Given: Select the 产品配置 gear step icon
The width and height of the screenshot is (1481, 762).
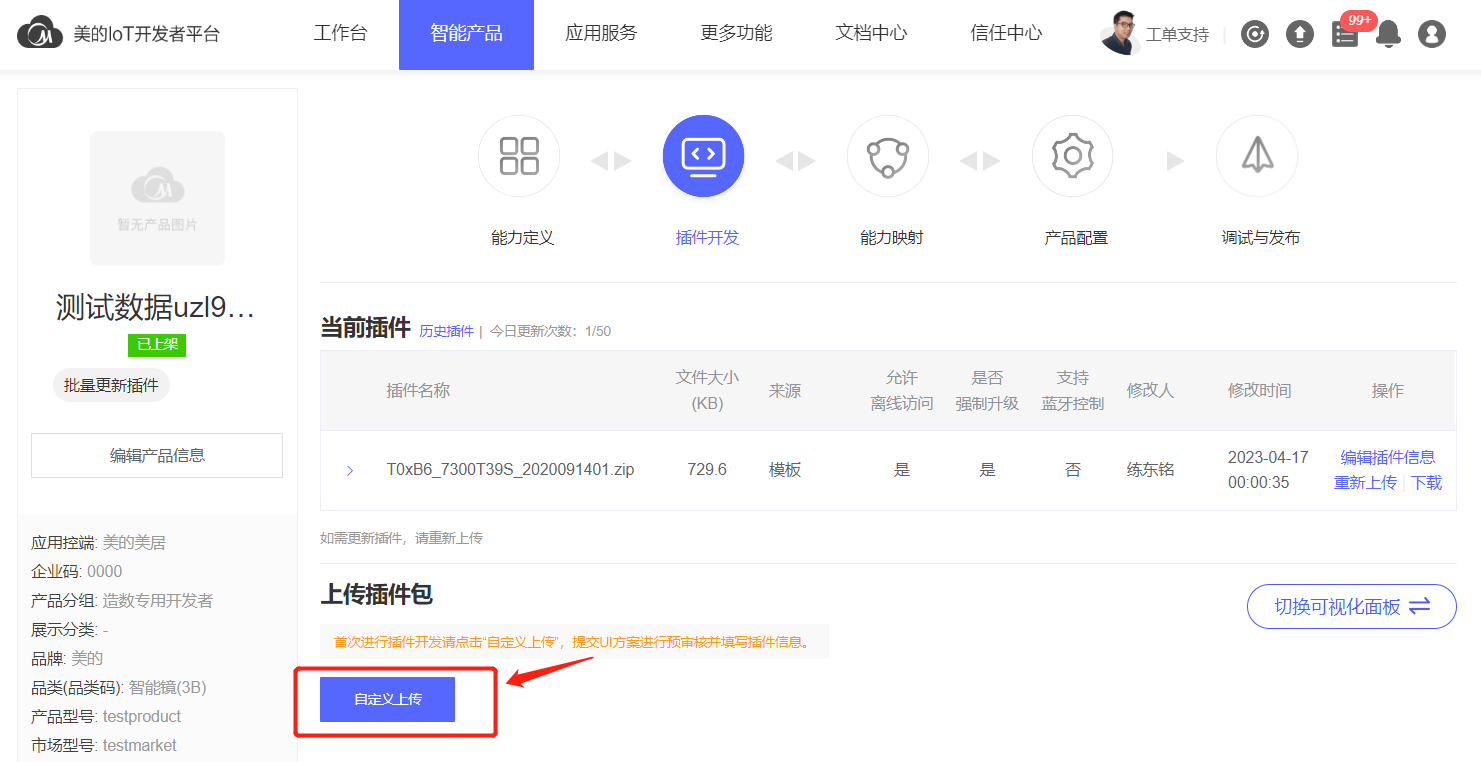Looking at the screenshot, I should [x=1072, y=157].
